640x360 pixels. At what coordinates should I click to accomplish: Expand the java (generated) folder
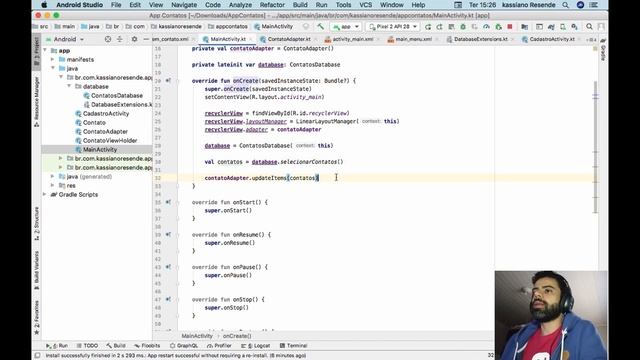[53, 177]
